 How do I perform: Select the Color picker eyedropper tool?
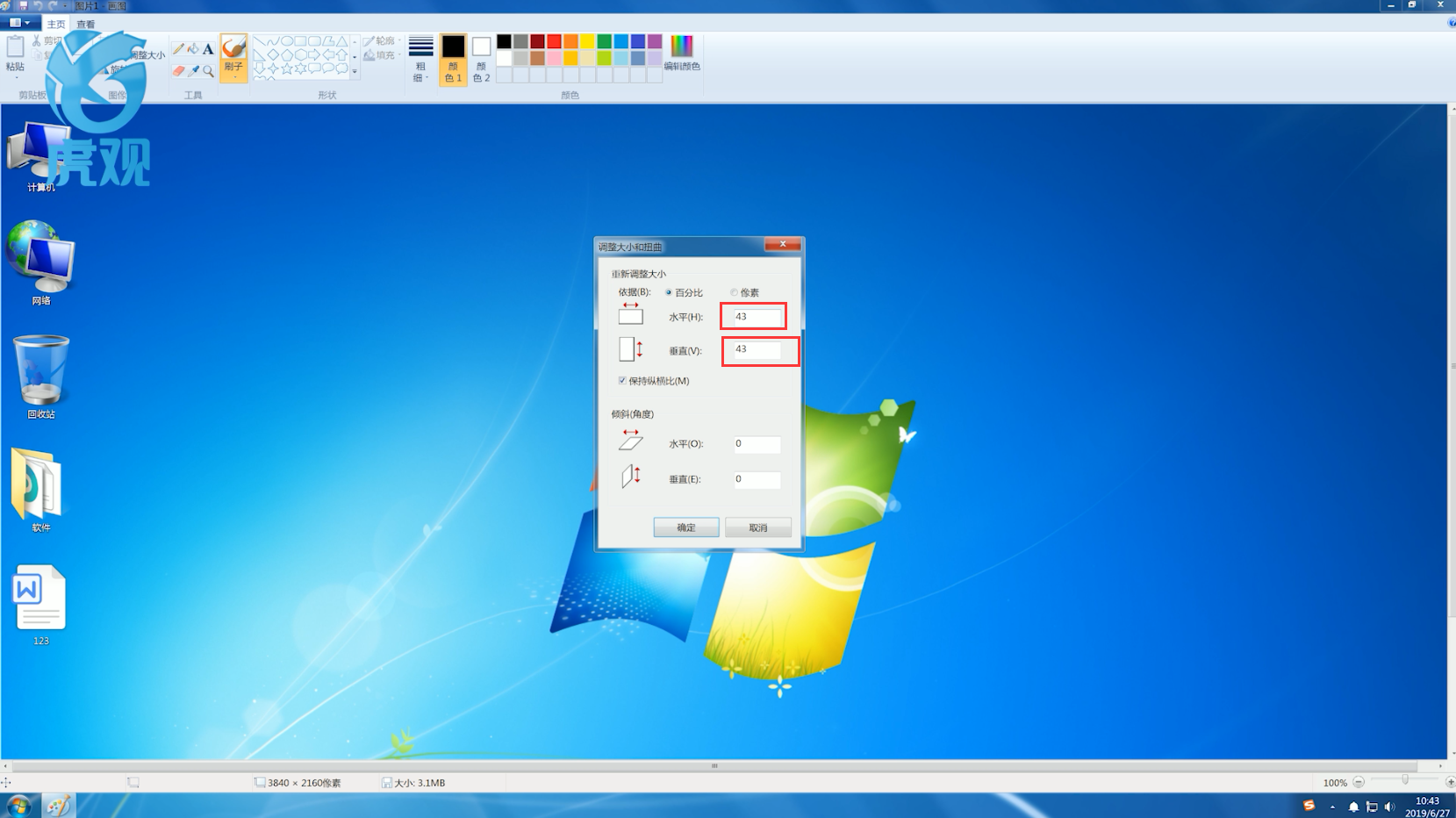pyautogui.click(x=193, y=71)
